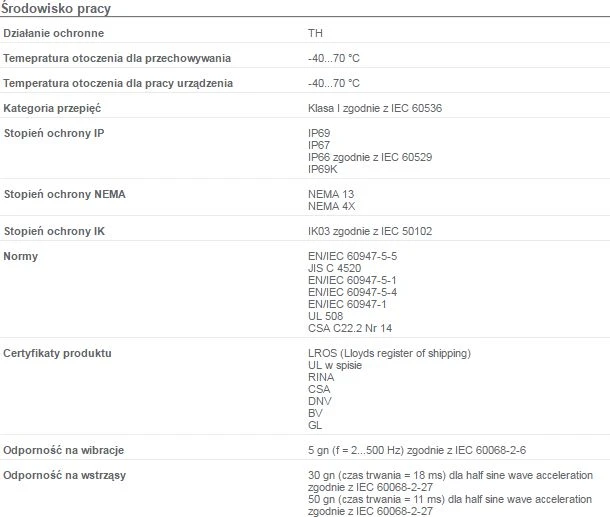Click the Środowisko pracy section heading
The image size is (610, 517).
[x=56, y=8]
